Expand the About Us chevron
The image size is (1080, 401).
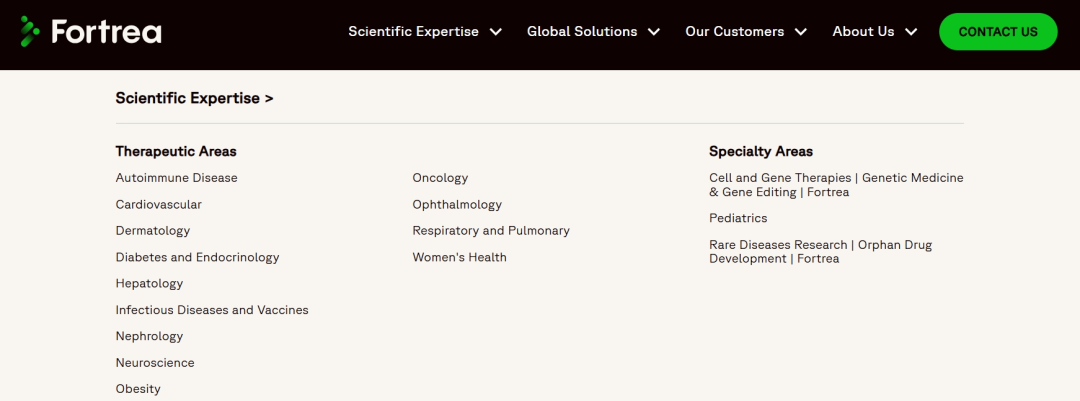911,32
